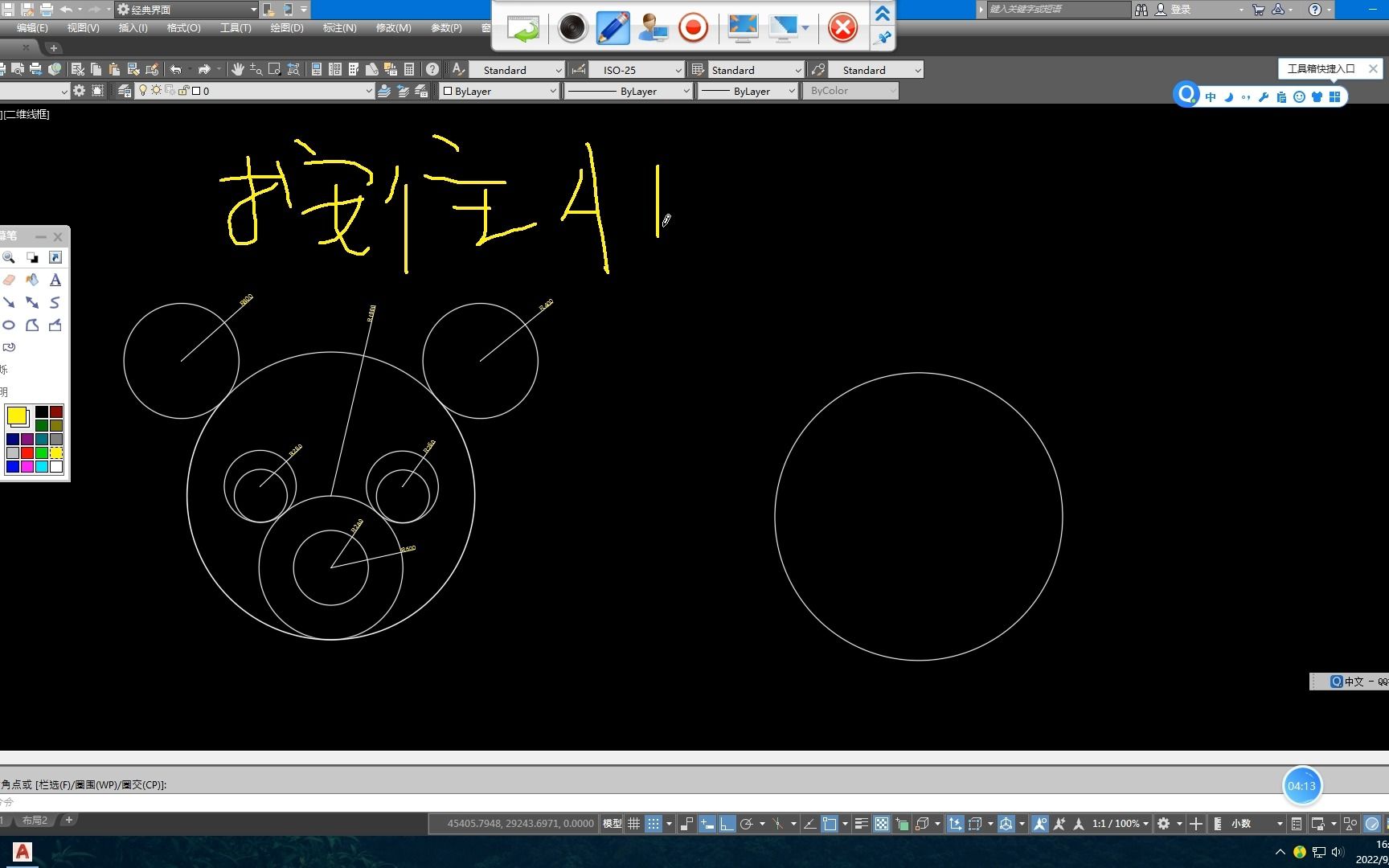Open the ISO-25 dimension style dropdown
This screenshot has height=868, width=1389.
(x=637, y=70)
